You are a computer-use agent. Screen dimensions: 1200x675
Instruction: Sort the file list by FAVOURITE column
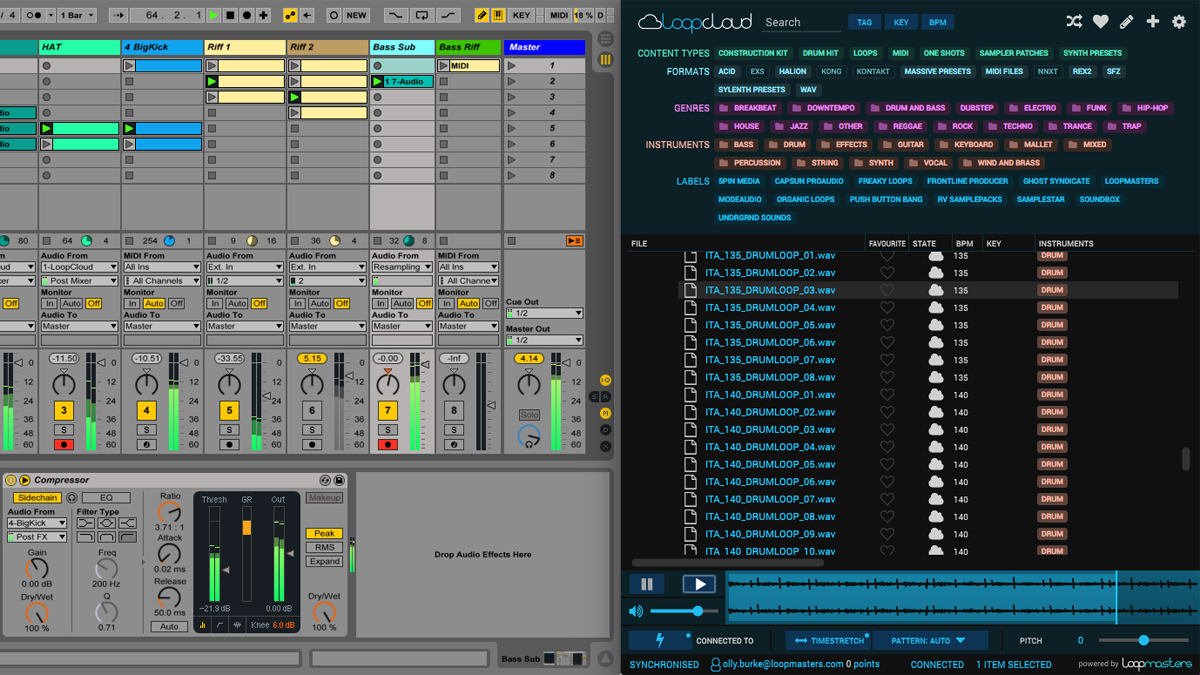point(887,244)
